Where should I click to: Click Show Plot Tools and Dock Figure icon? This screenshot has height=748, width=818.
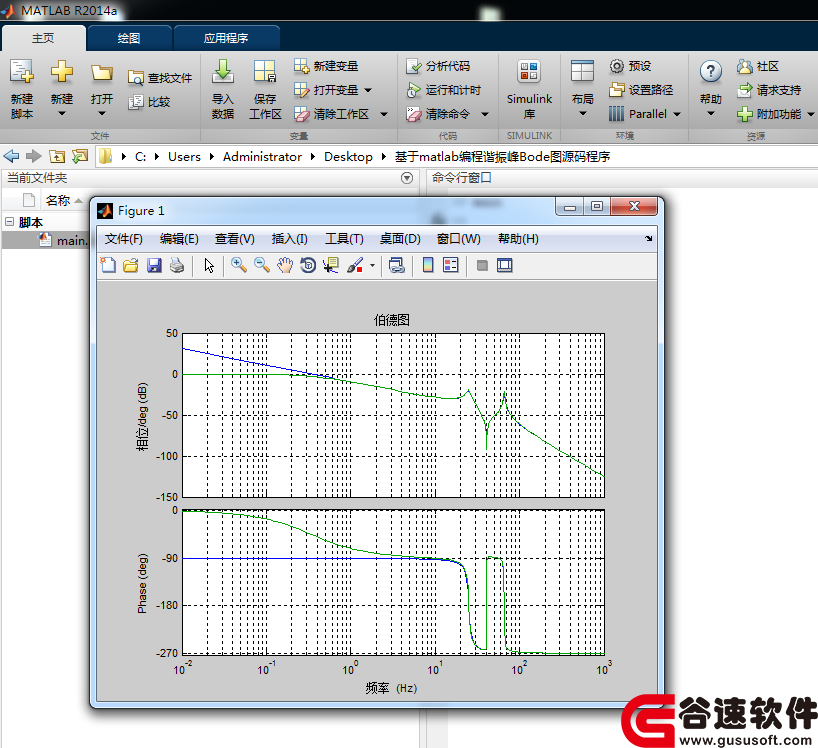504,266
